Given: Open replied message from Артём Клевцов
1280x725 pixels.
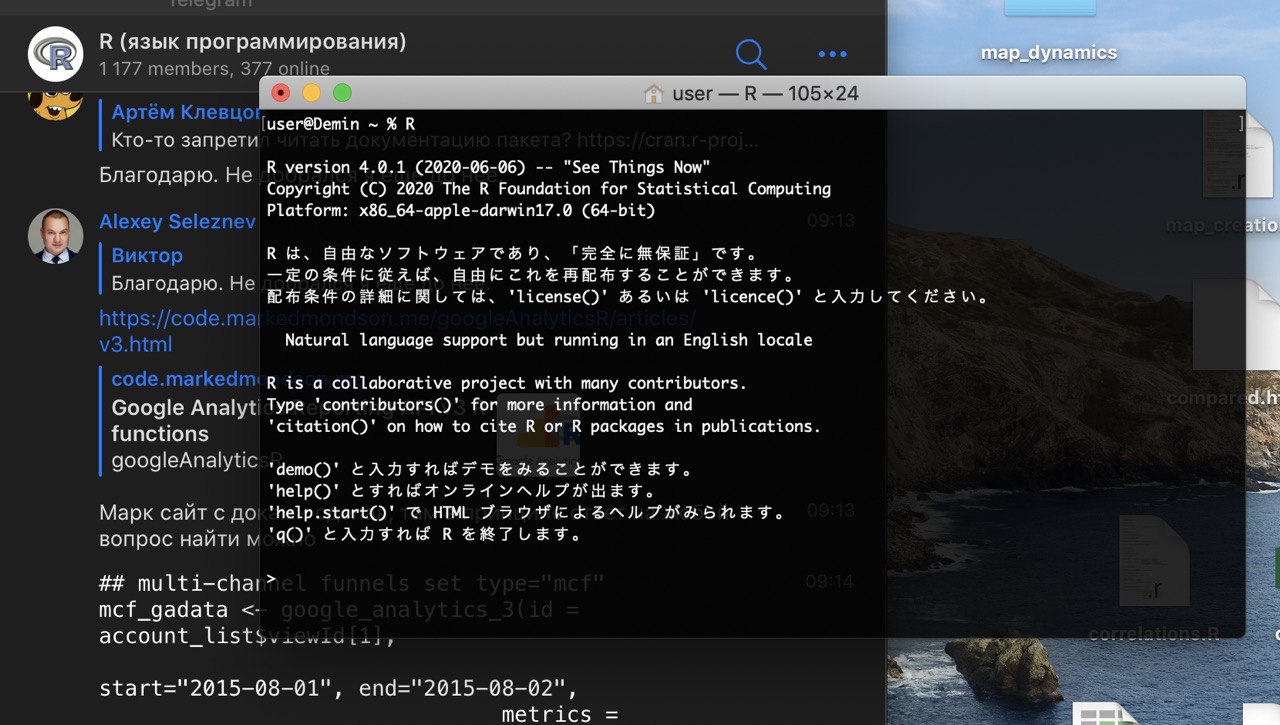Looking at the screenshot, I should tap(180, 126).
